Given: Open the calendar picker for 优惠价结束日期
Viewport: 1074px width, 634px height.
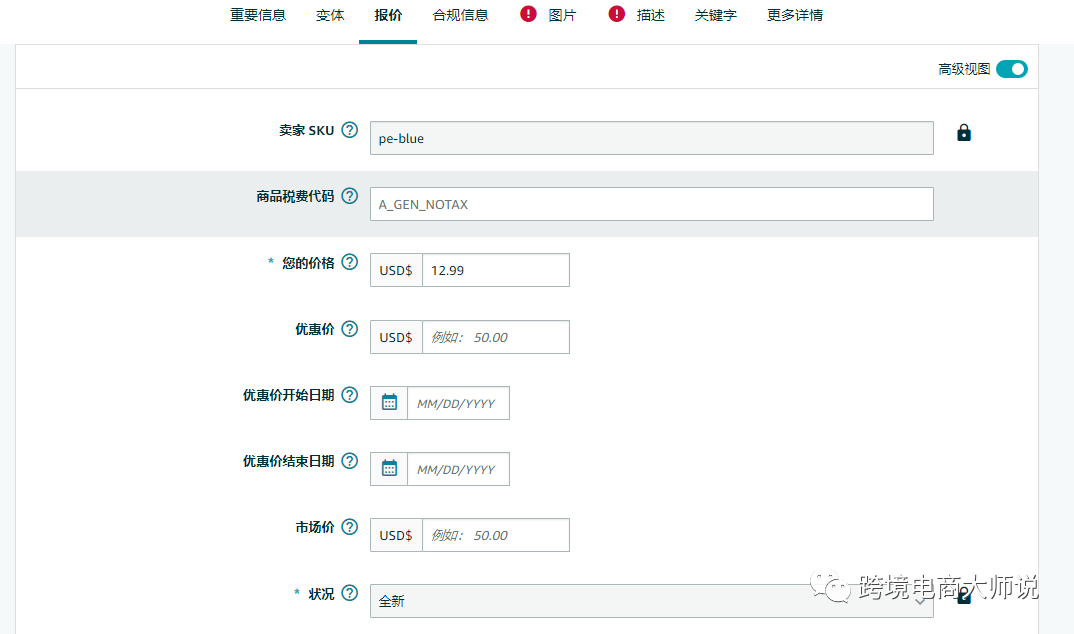Looking at the screenshot, I should 389,468.
